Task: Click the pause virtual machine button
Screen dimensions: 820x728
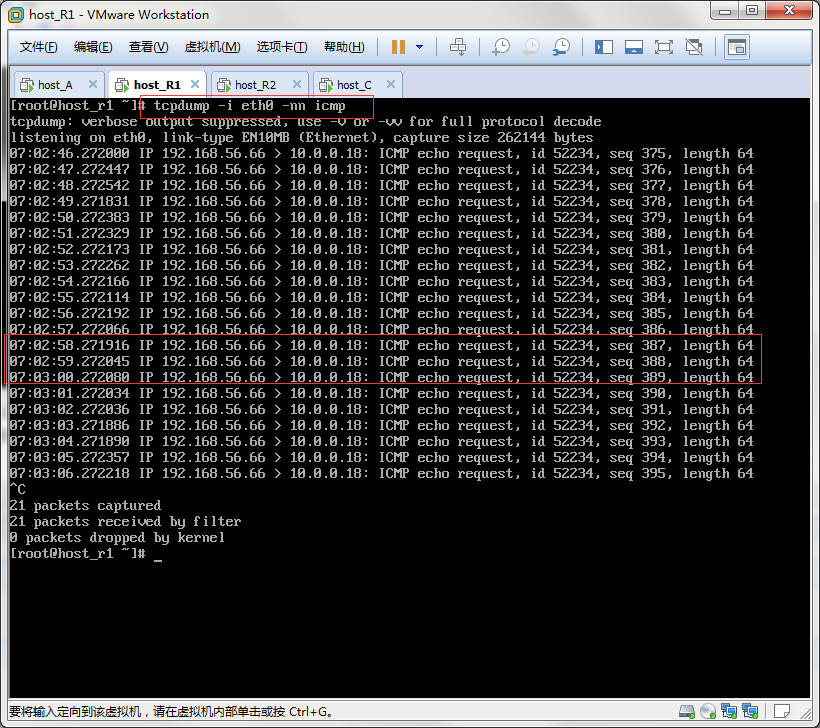Action: [398, 47]
